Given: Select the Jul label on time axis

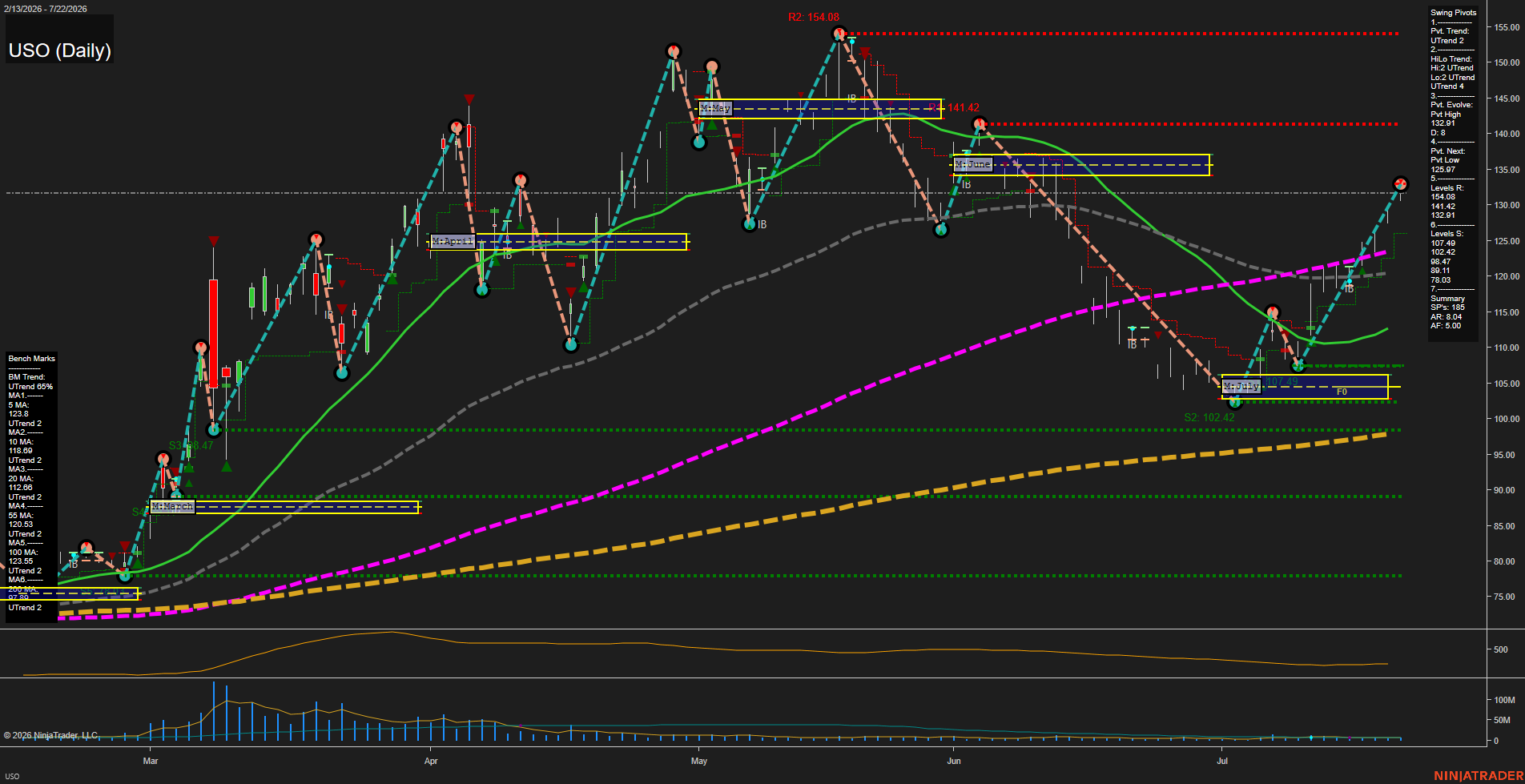Looking at the screenshot, I should click(1221, 761).
